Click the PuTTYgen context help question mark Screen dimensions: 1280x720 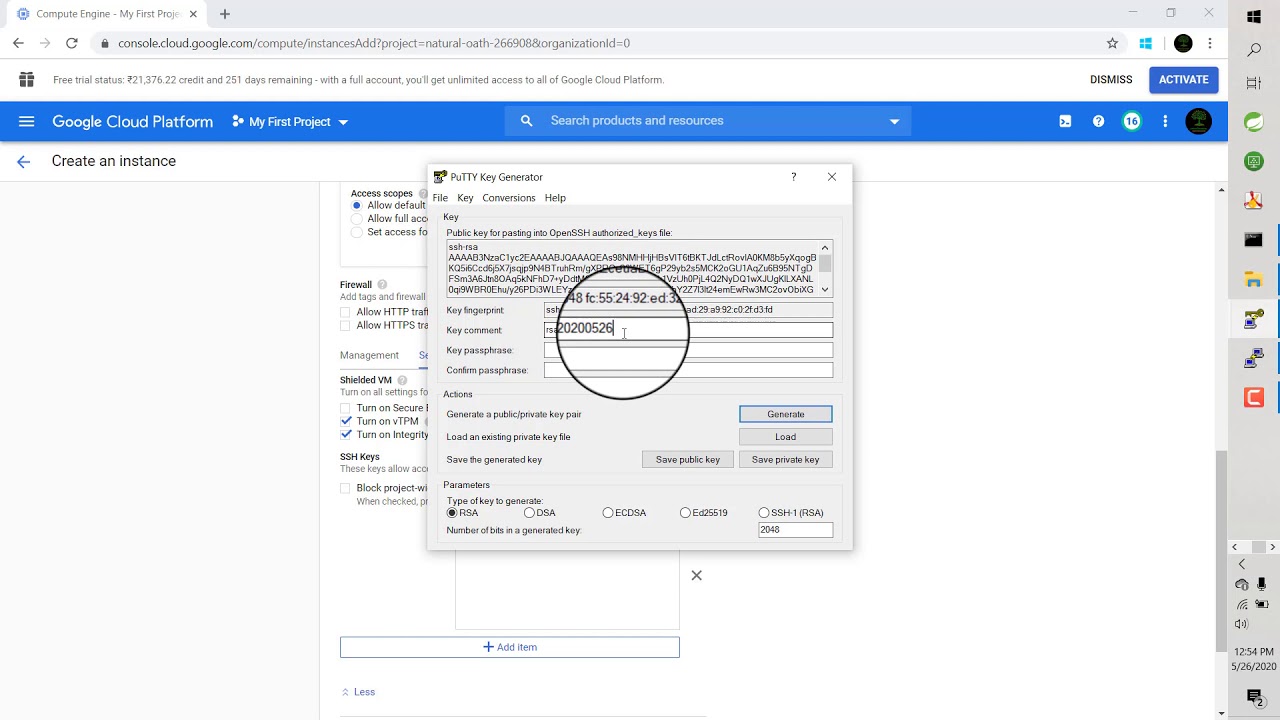click(x=794, y=177)
